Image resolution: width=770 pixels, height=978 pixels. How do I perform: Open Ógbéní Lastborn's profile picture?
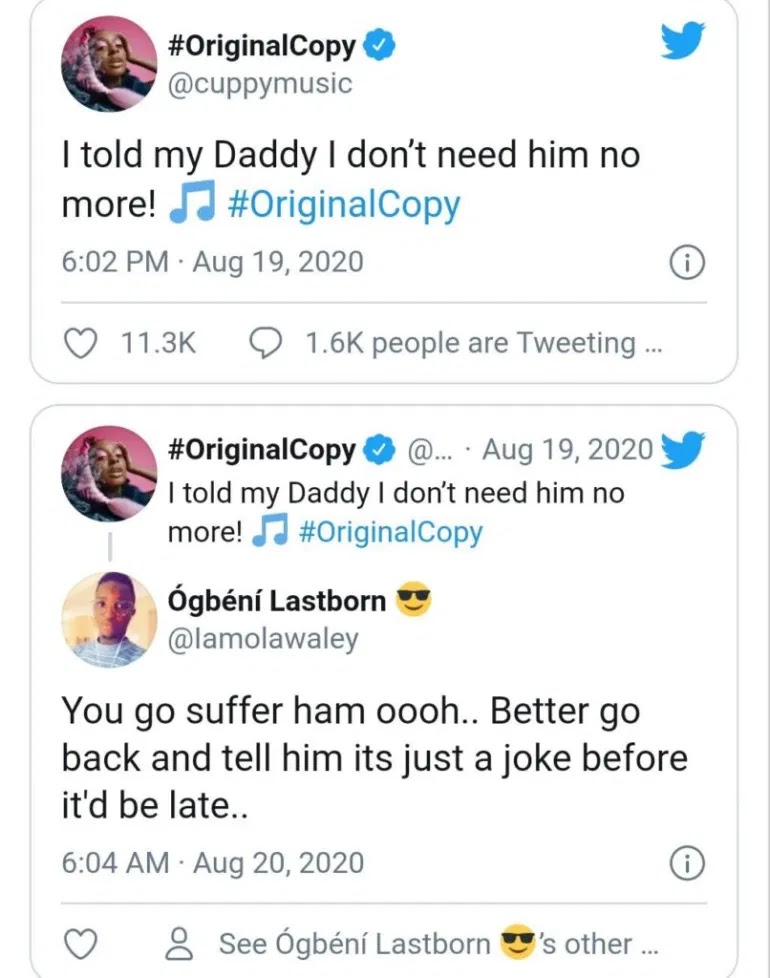[x=109, y=620]
